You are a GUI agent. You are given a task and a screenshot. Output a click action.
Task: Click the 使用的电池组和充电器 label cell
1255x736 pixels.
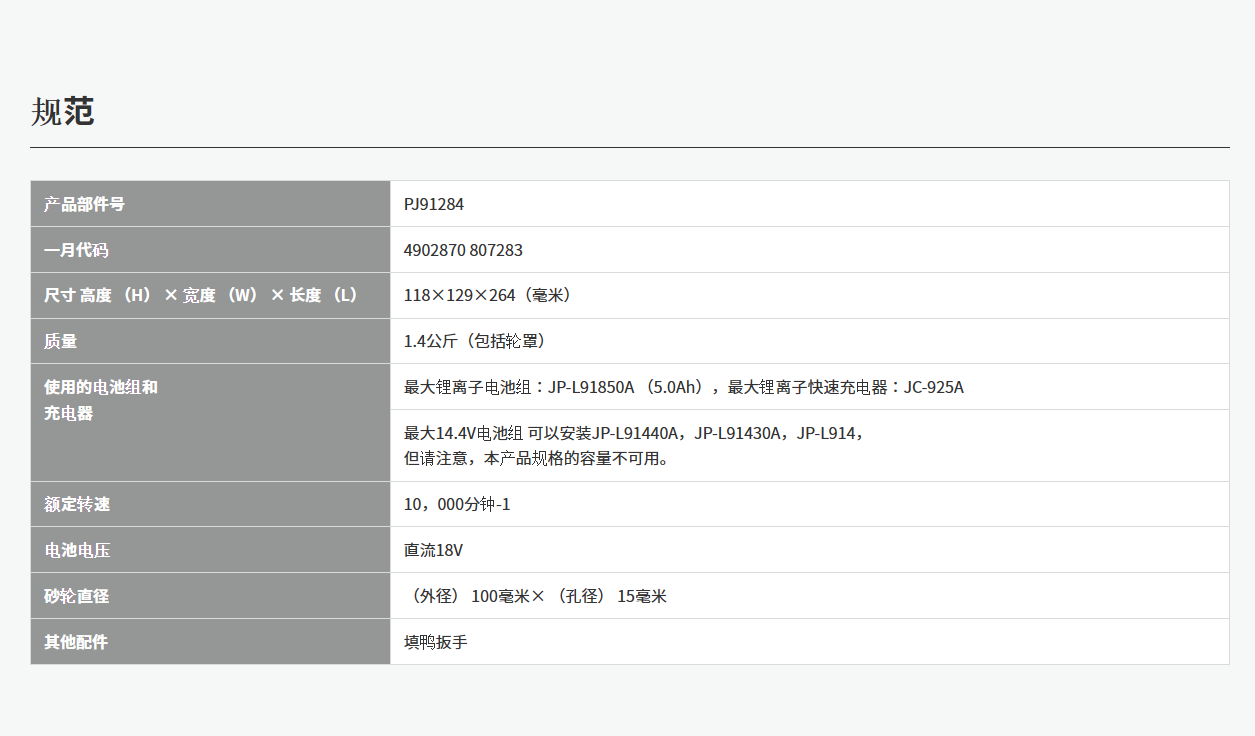click(210, 423)
